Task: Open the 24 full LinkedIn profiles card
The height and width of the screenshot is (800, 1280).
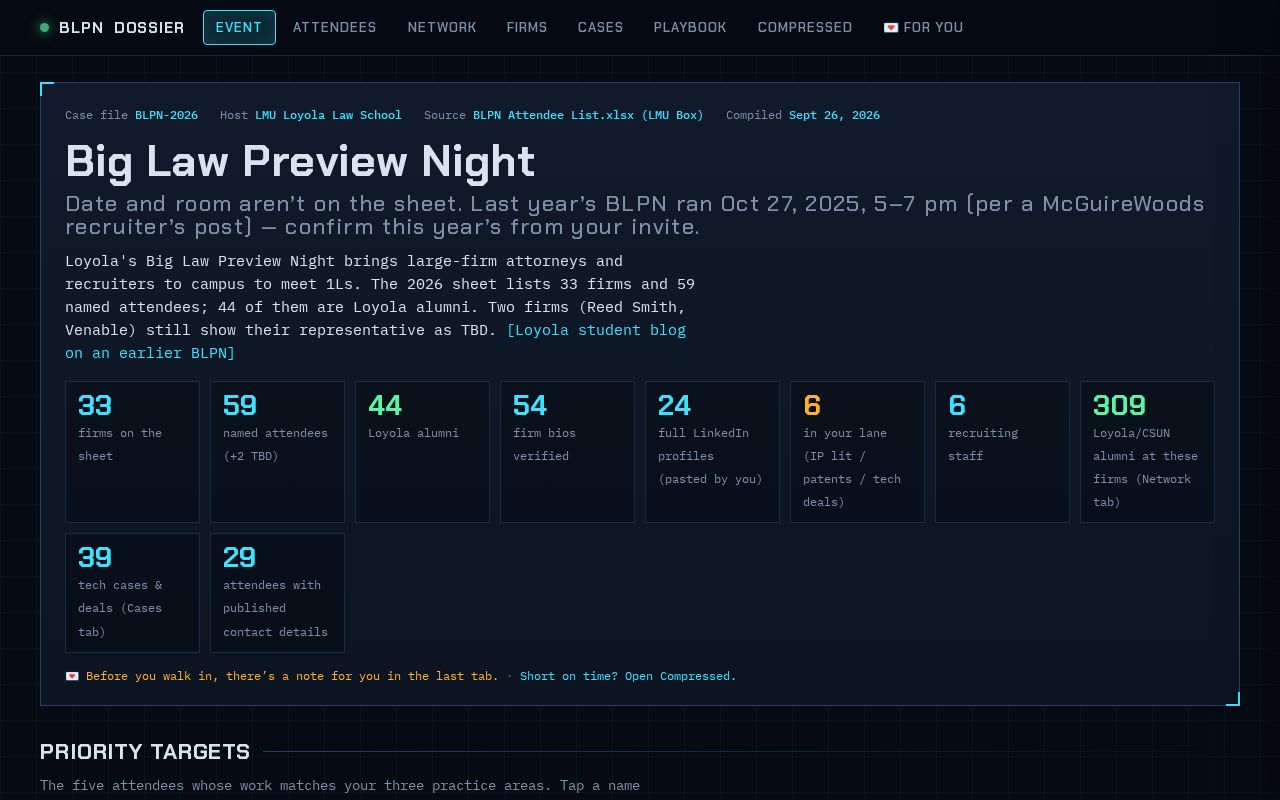Action: coord(712,452)
